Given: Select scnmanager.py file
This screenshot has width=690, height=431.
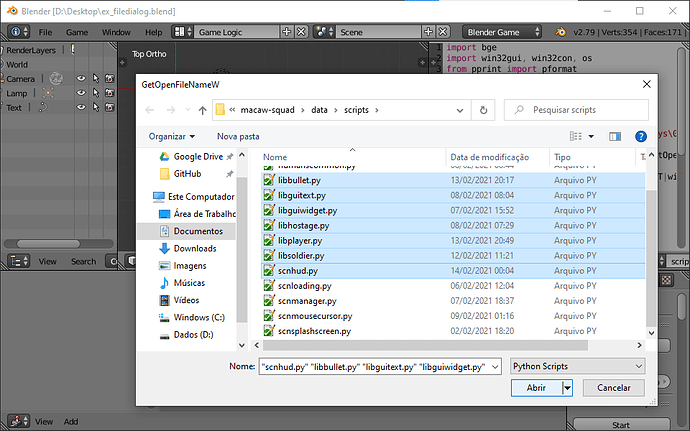Looking at the screenshot, I should tap(453, 301).
